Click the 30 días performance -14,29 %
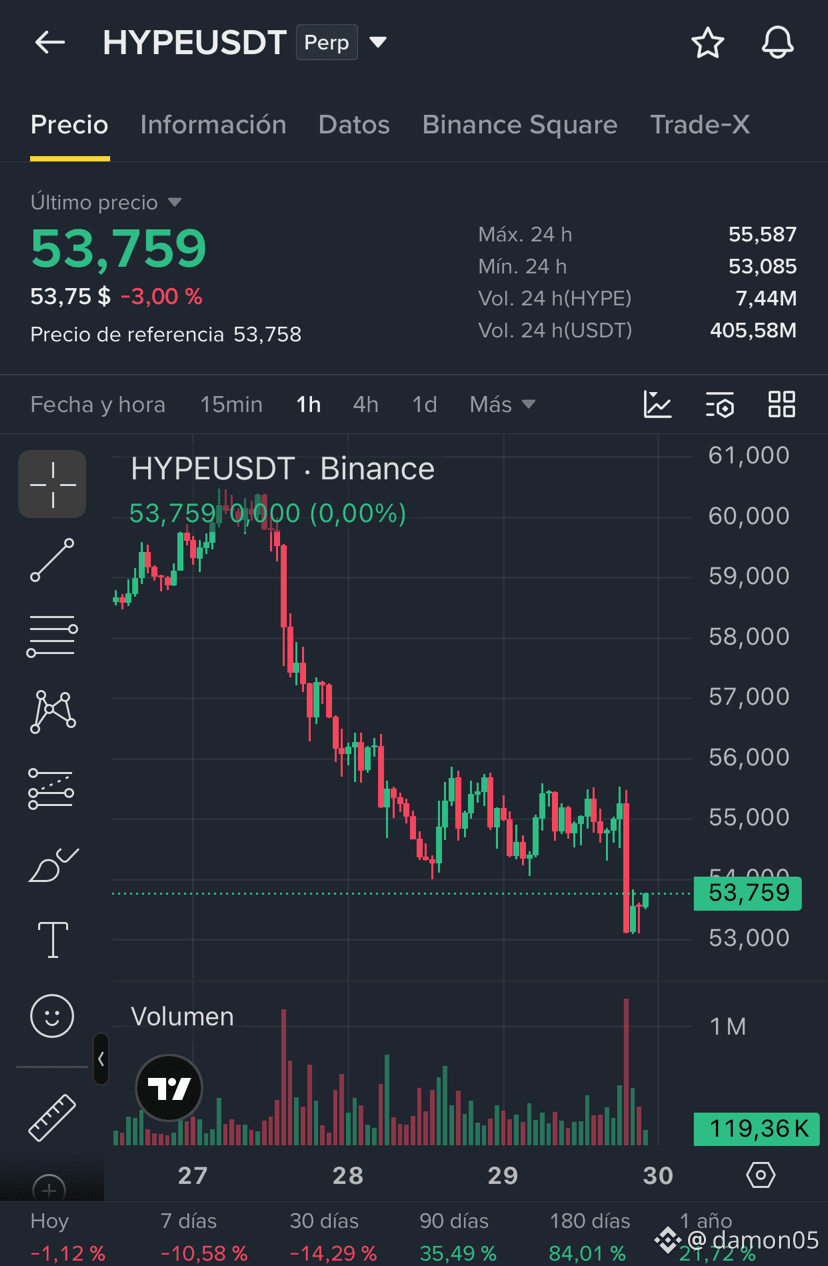The height and width of the screenshot is (1266, 828). [333, 1253]
